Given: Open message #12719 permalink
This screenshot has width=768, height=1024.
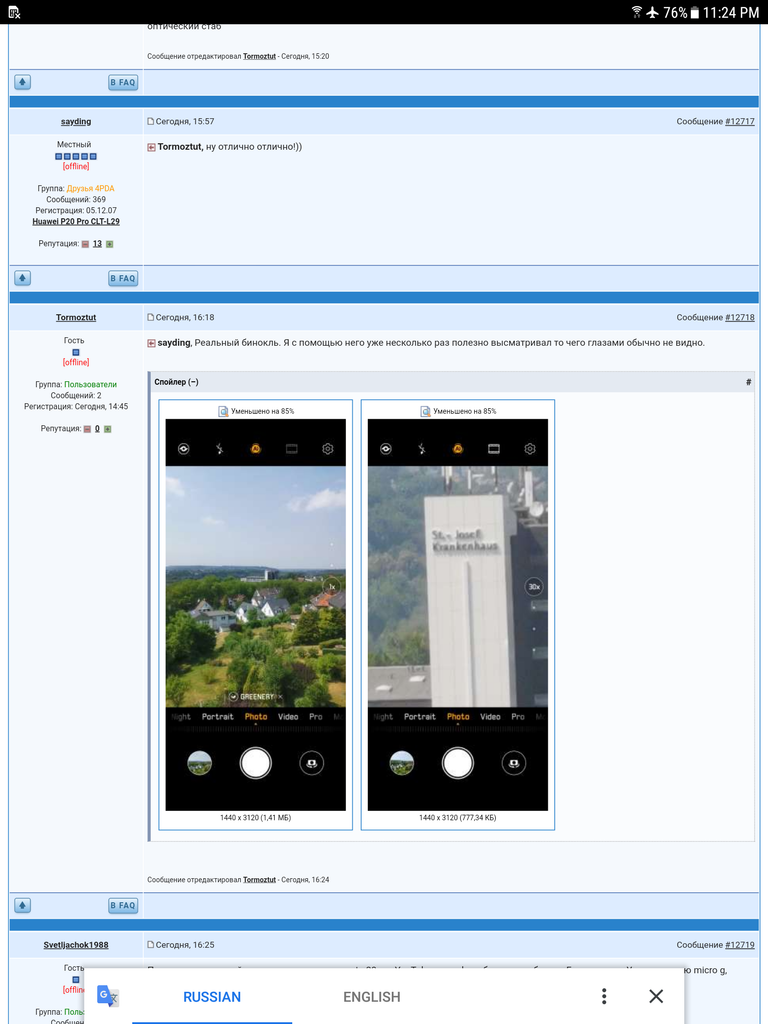Looking at the screenshot, I should pyautogui.click(x=740, y=944).
